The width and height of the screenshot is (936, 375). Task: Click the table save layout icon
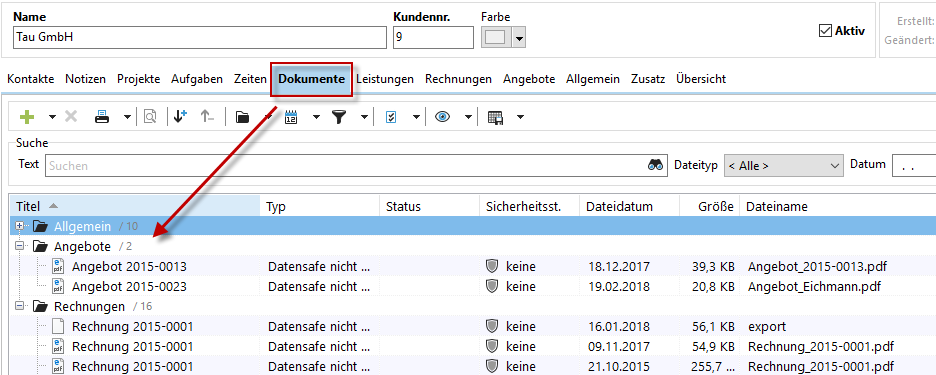(x=495, y=118)
